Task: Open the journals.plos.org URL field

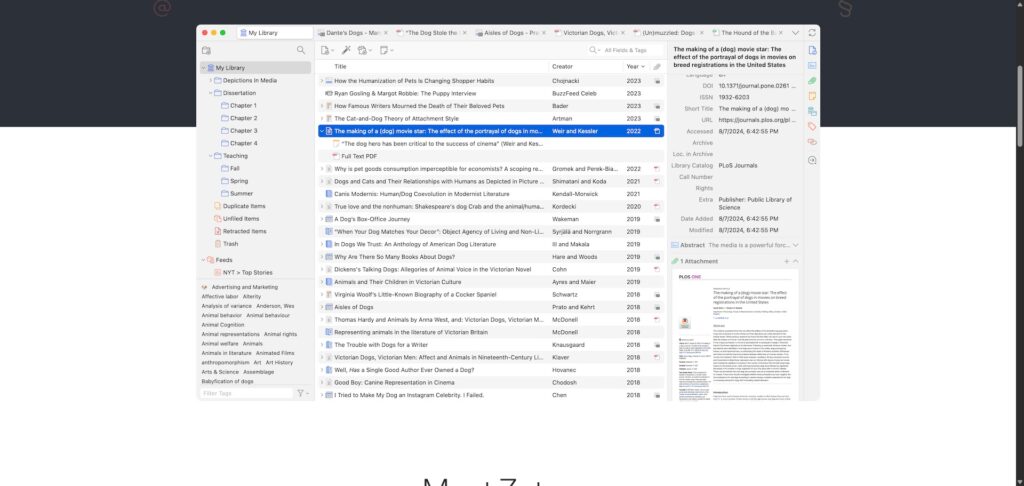Action: coord(757,120)
